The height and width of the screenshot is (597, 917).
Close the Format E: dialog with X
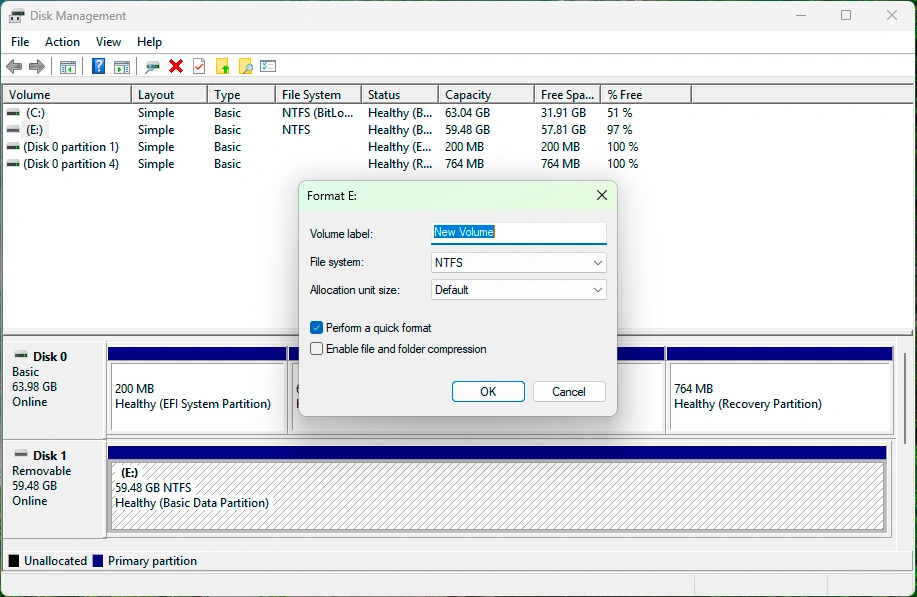click(x=602, y=196)
